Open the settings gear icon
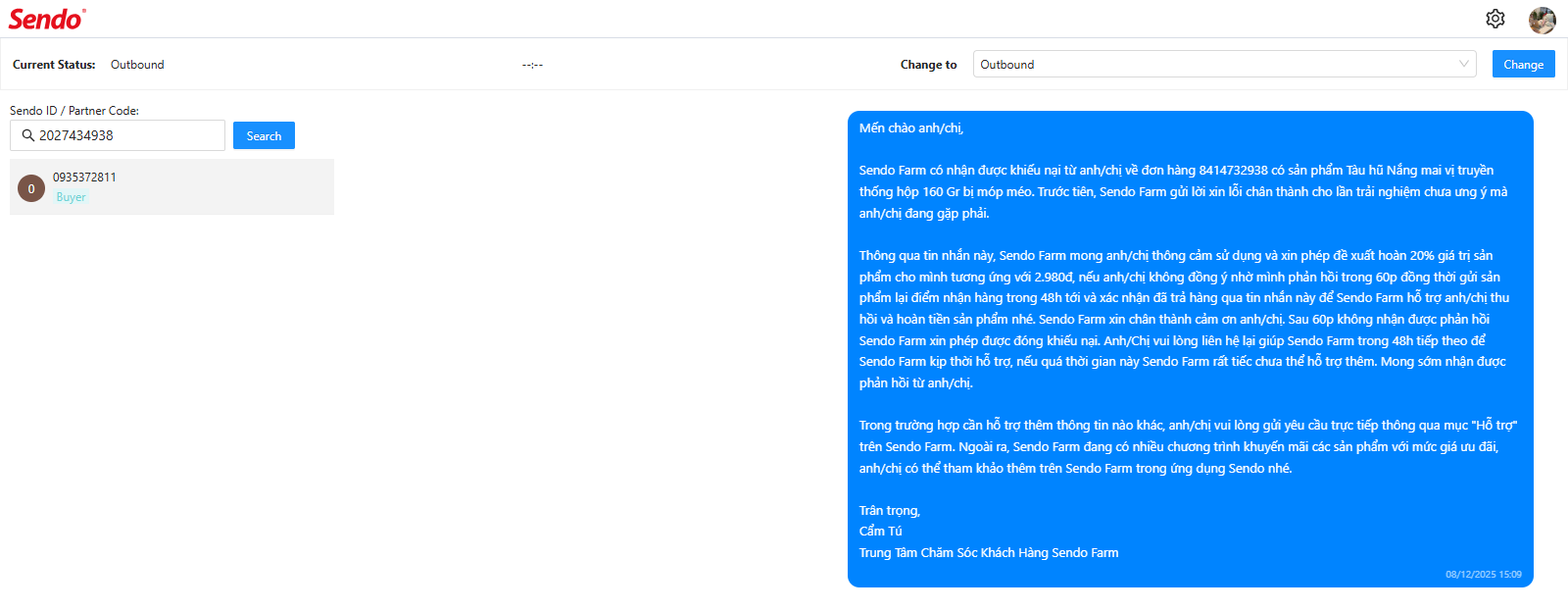Viewport: 1568px width, 611px height. (x=1494, y=19)
